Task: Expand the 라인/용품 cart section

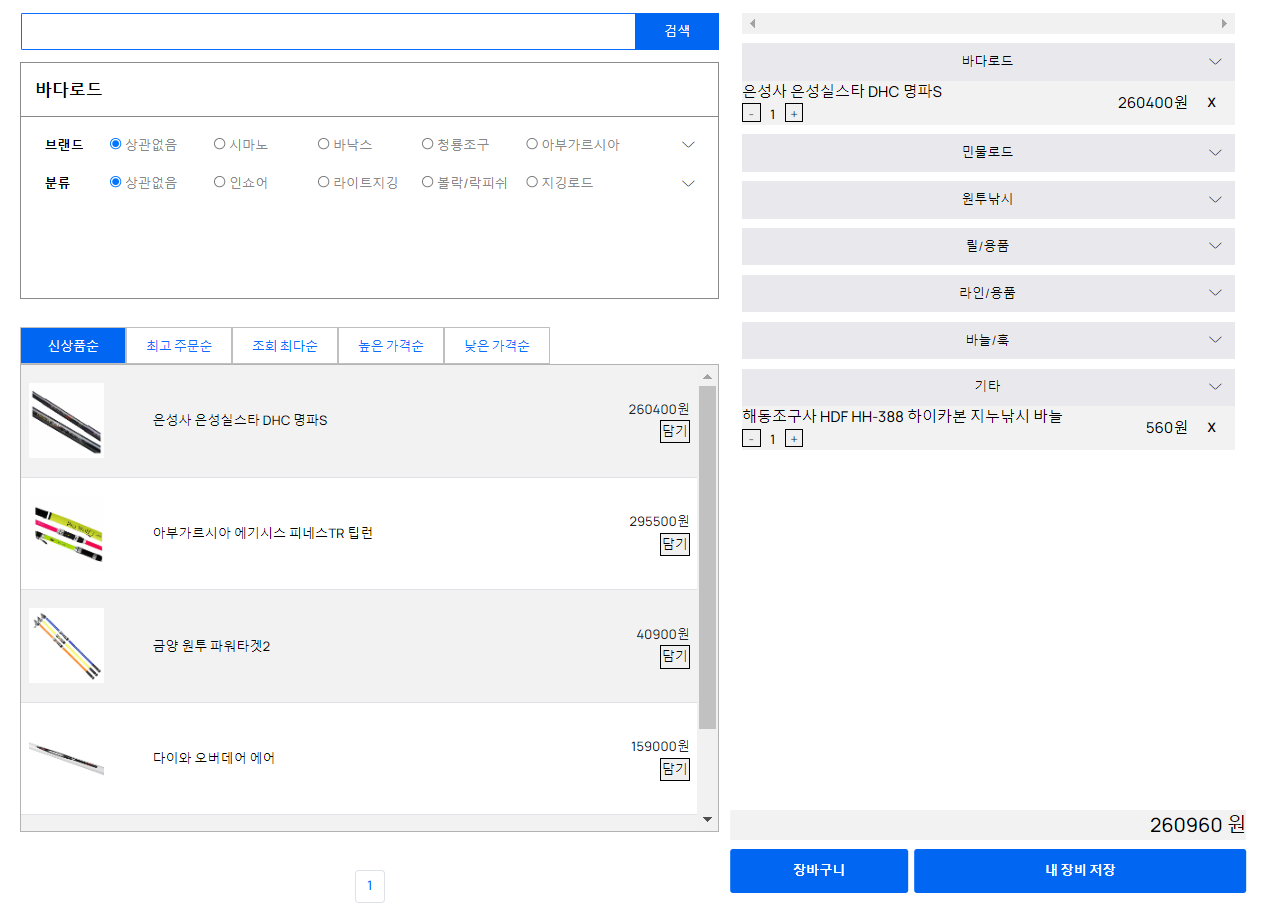Action: click(988, 293)
